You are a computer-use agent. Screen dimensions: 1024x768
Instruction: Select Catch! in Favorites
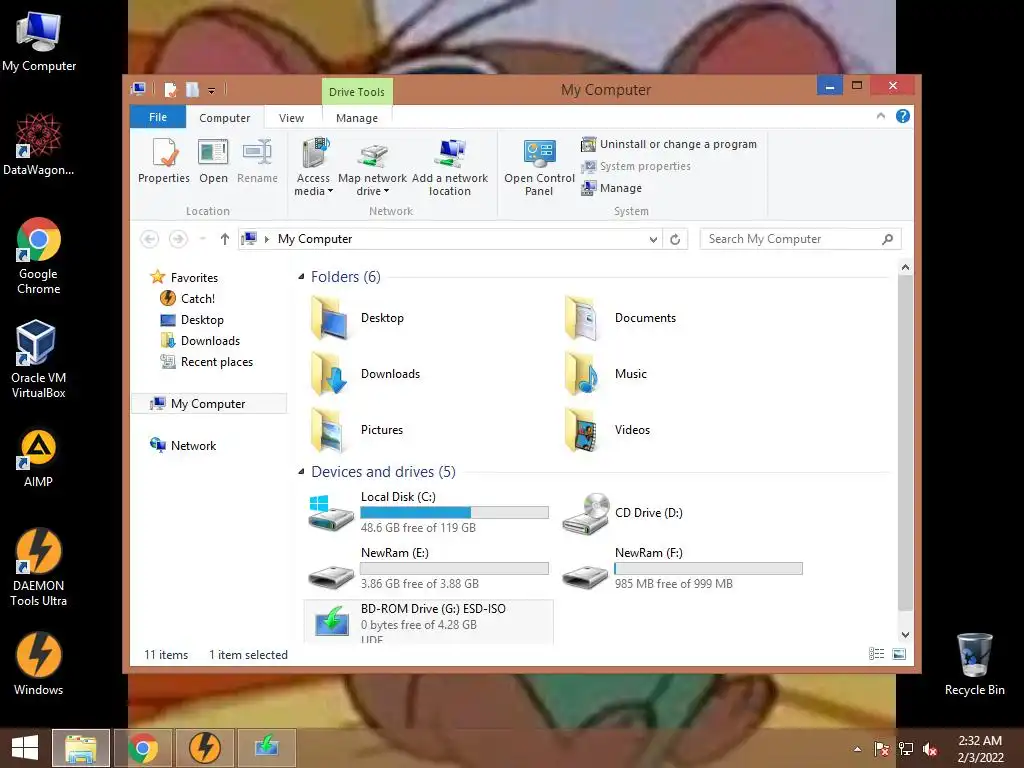pos(188,298)
